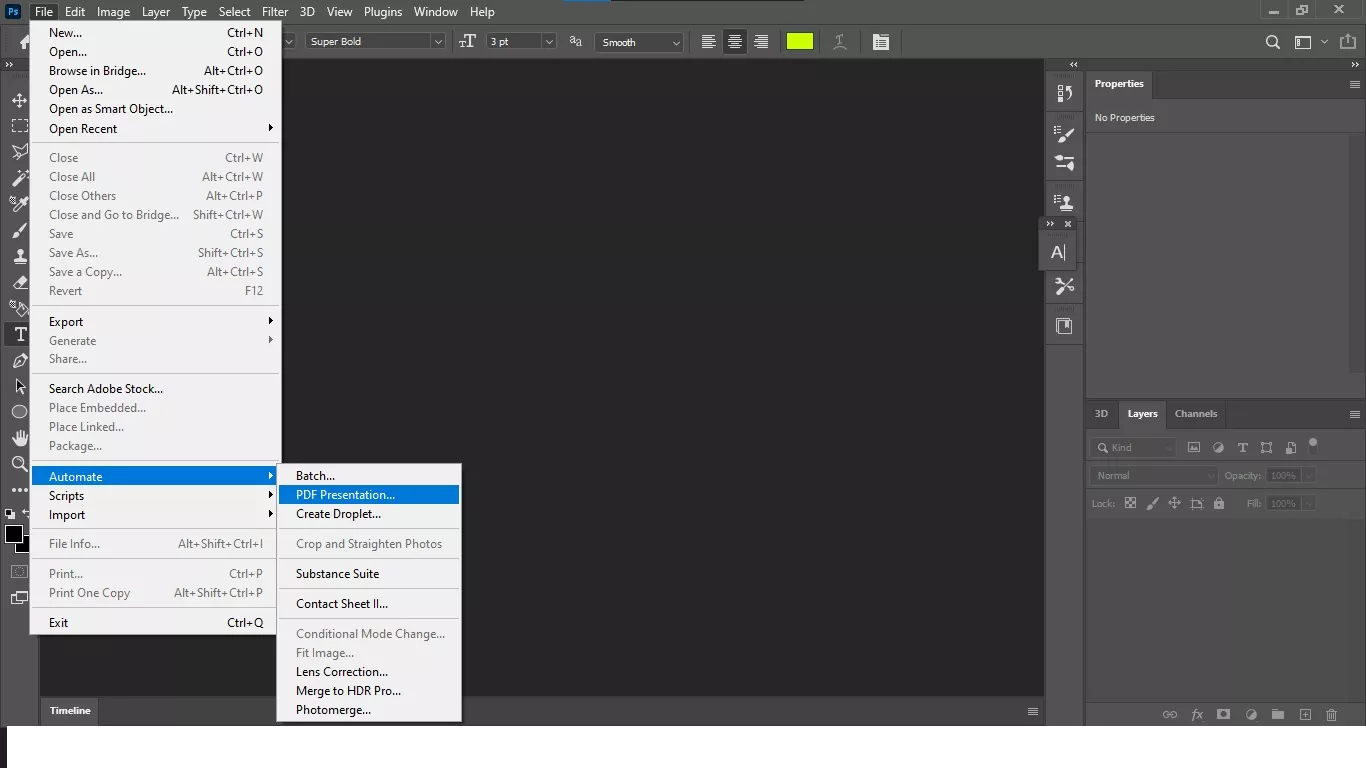Switch to the Channels tab
Image resolution: width=1366 pixels, height=768 pixels.
[1196, 414]
